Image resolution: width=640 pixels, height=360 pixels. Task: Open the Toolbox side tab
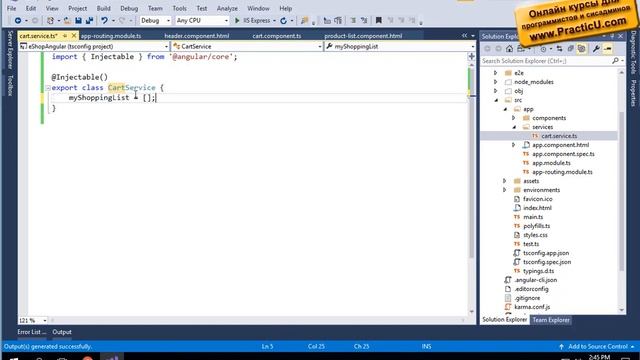(10, 85)
